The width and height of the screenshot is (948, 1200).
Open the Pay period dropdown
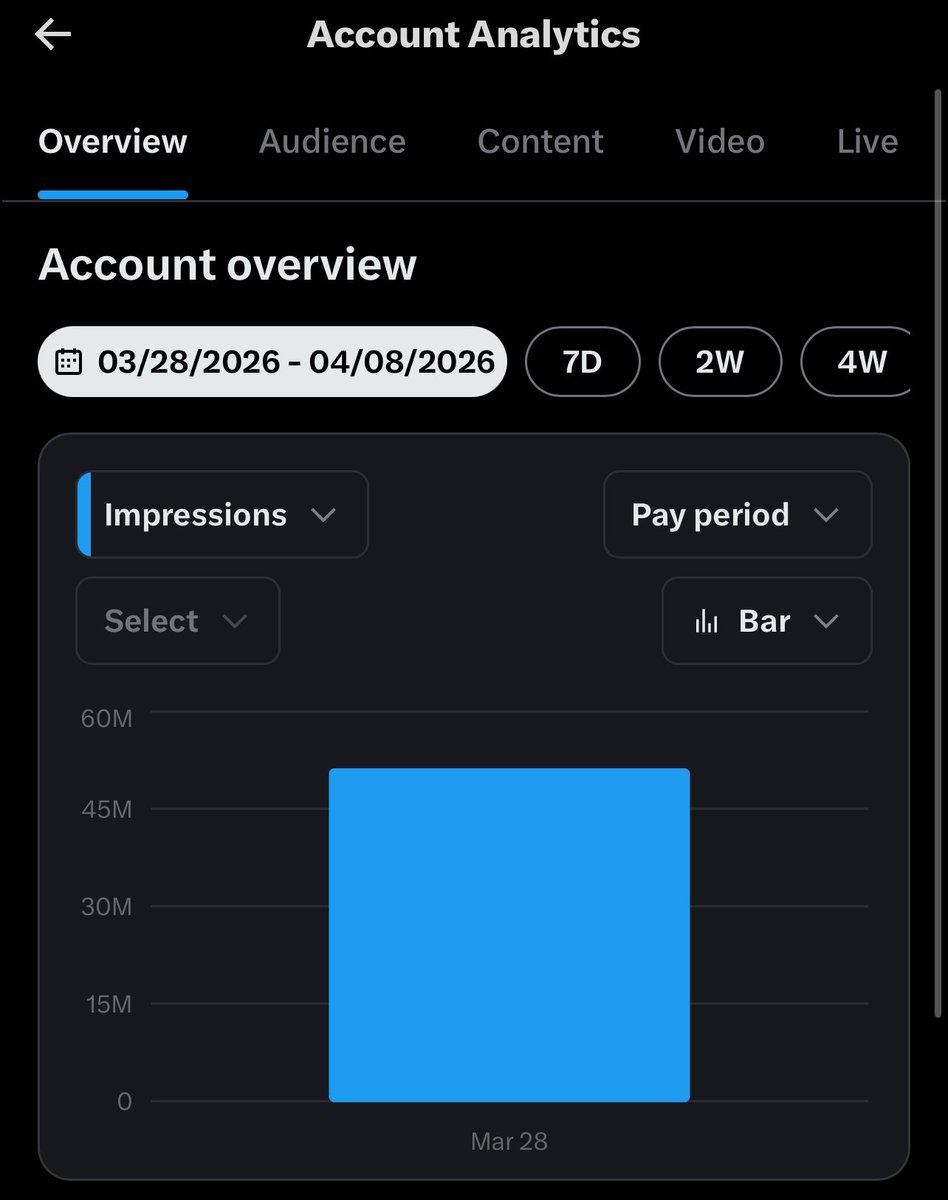coord(738,515)
